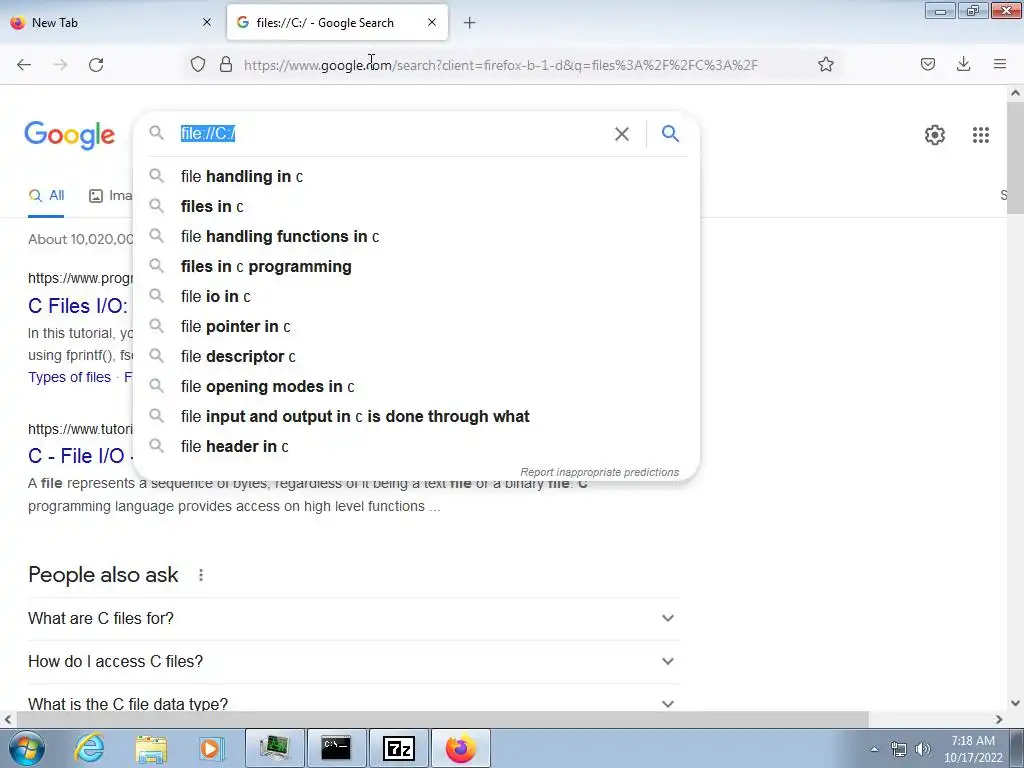Click inside the Google search input field
This screenshot has width=1024, height=768.
(392, 134)
